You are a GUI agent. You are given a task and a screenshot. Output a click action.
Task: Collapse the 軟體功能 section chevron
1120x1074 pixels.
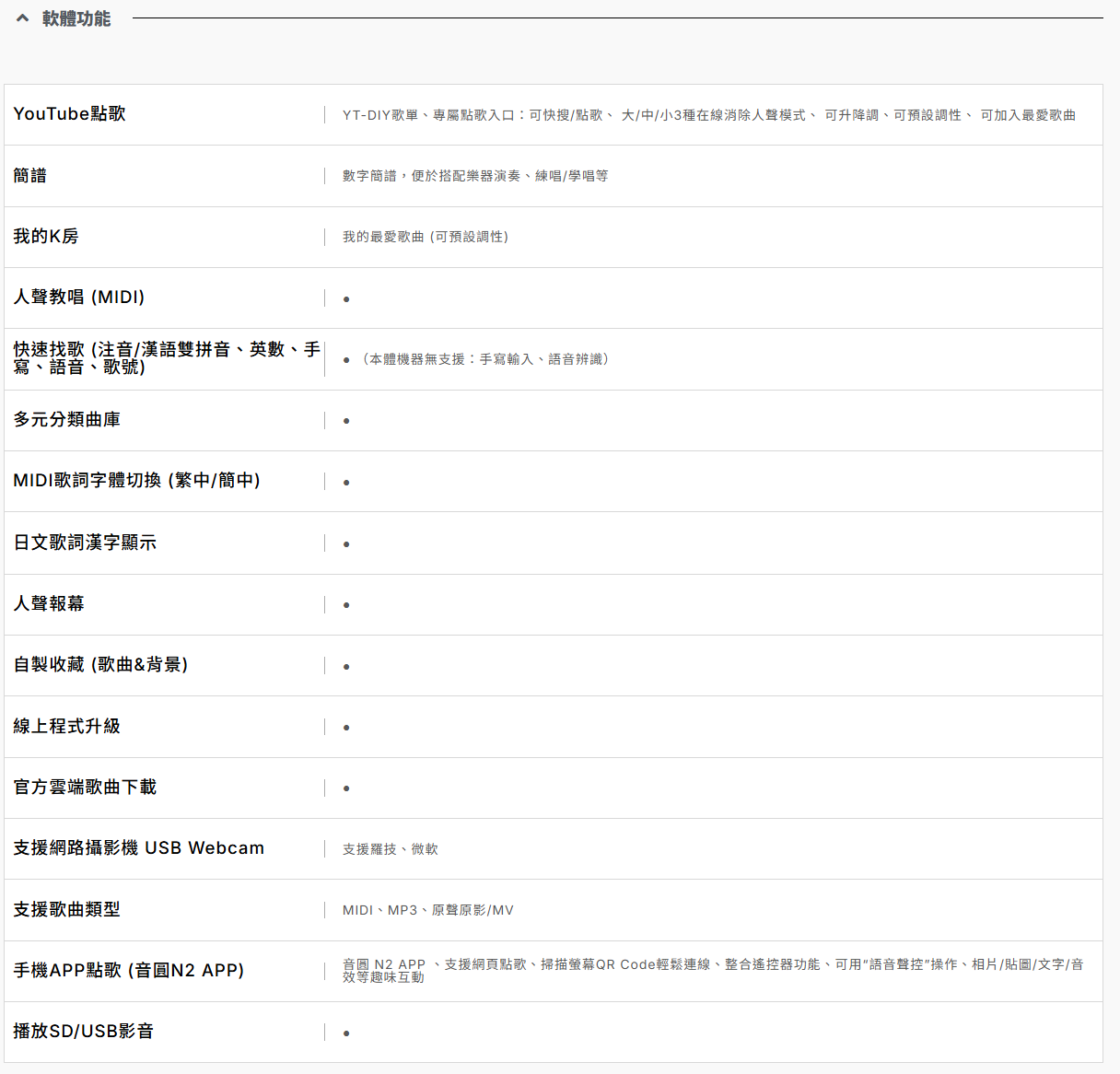pyautogui.click(x=23, y=18)
